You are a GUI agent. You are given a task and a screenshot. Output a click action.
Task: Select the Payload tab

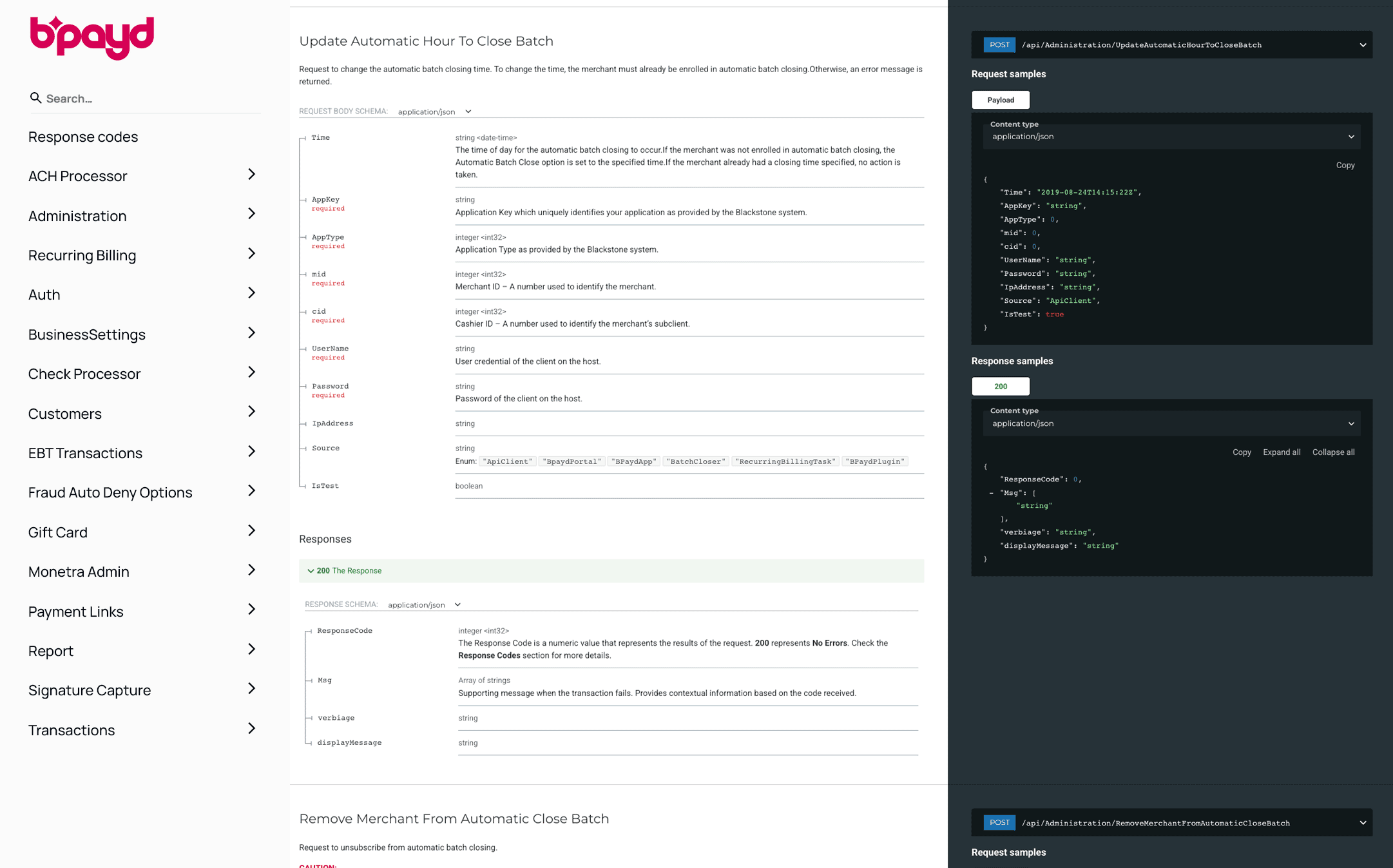(1001, 100)
